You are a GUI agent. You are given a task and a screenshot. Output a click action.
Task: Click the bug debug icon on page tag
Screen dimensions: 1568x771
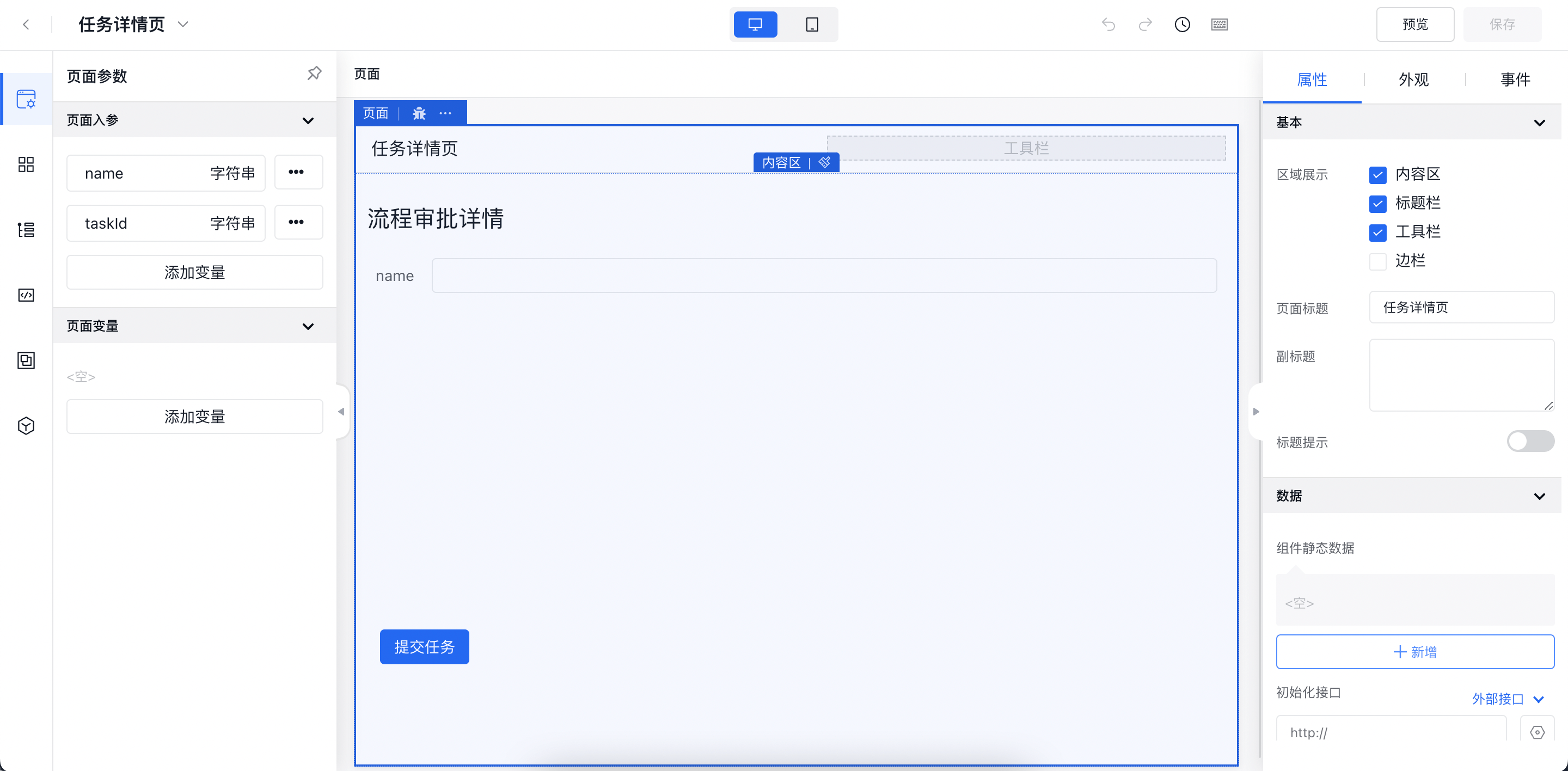coord(419,113)
